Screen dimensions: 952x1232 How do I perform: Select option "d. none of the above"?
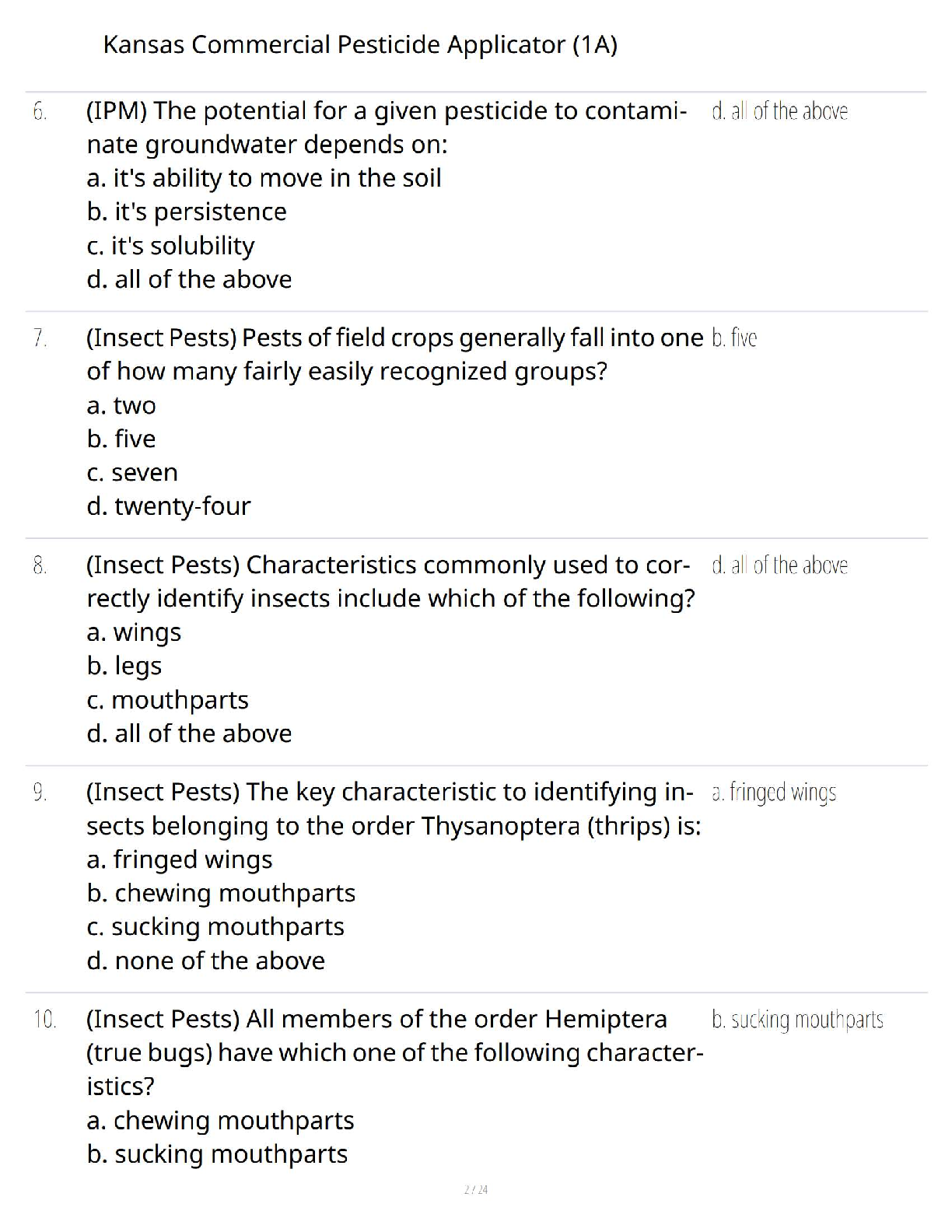click(205, 961)
